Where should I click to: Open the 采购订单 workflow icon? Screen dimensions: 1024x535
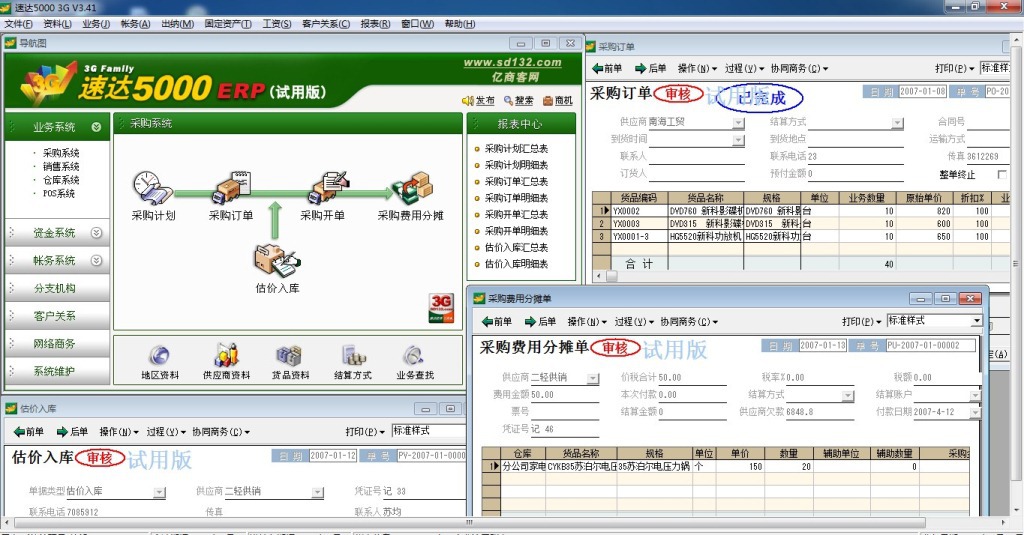[x=231, y=188]
